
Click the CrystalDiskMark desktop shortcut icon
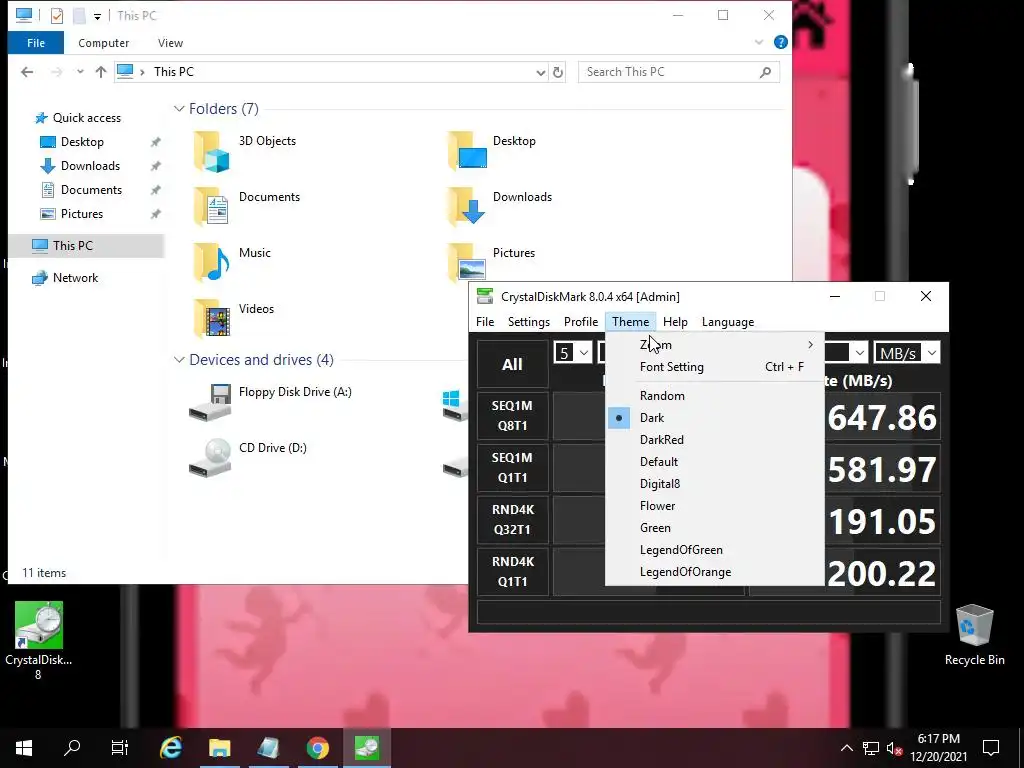click(x=39, y=626)
